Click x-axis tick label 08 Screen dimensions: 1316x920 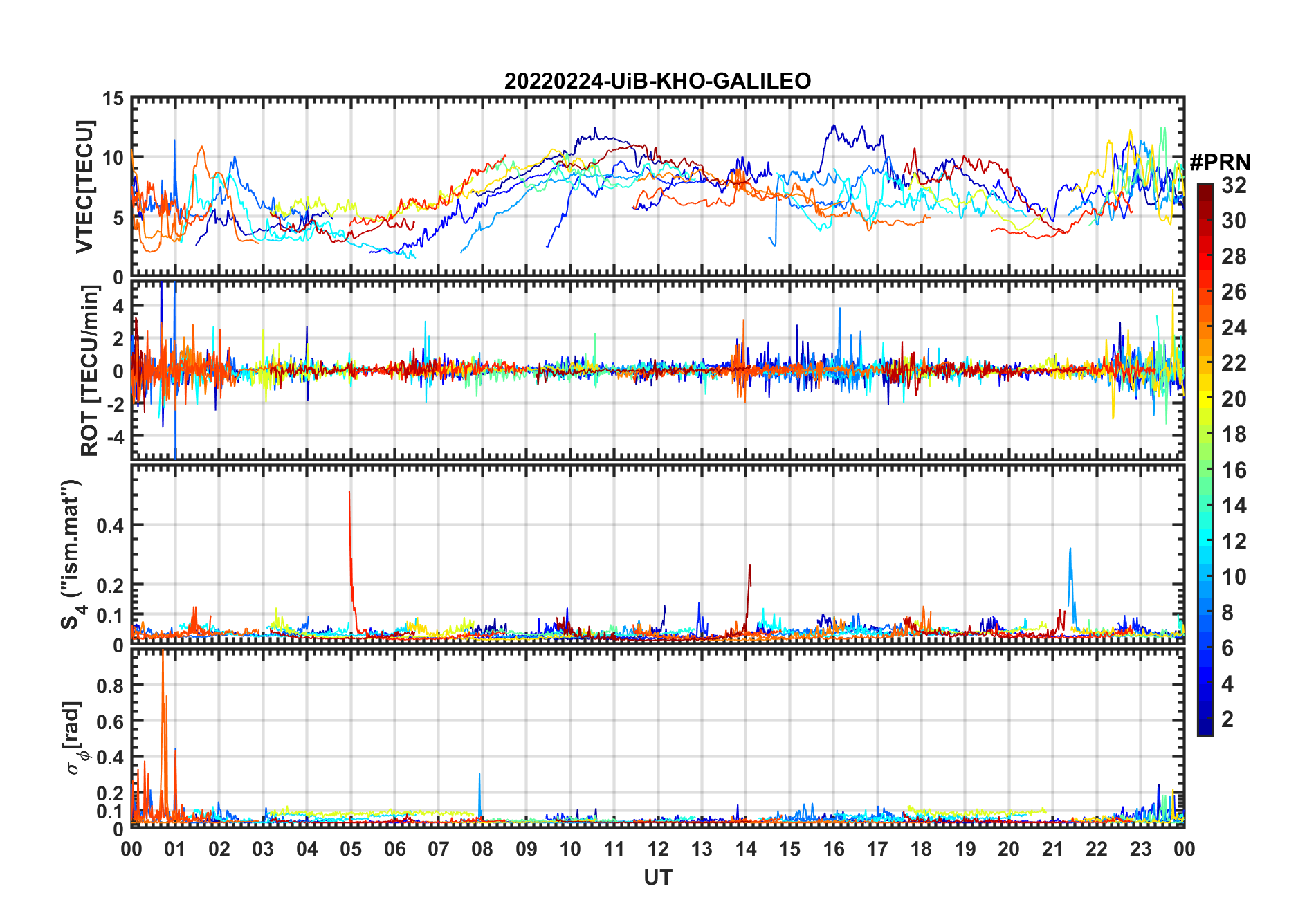[482, 849]
